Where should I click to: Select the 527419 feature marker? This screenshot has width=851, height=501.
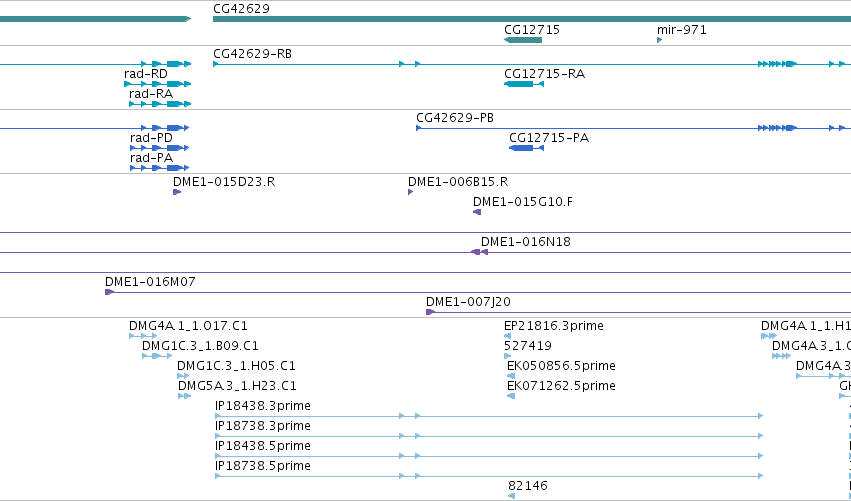507,356
